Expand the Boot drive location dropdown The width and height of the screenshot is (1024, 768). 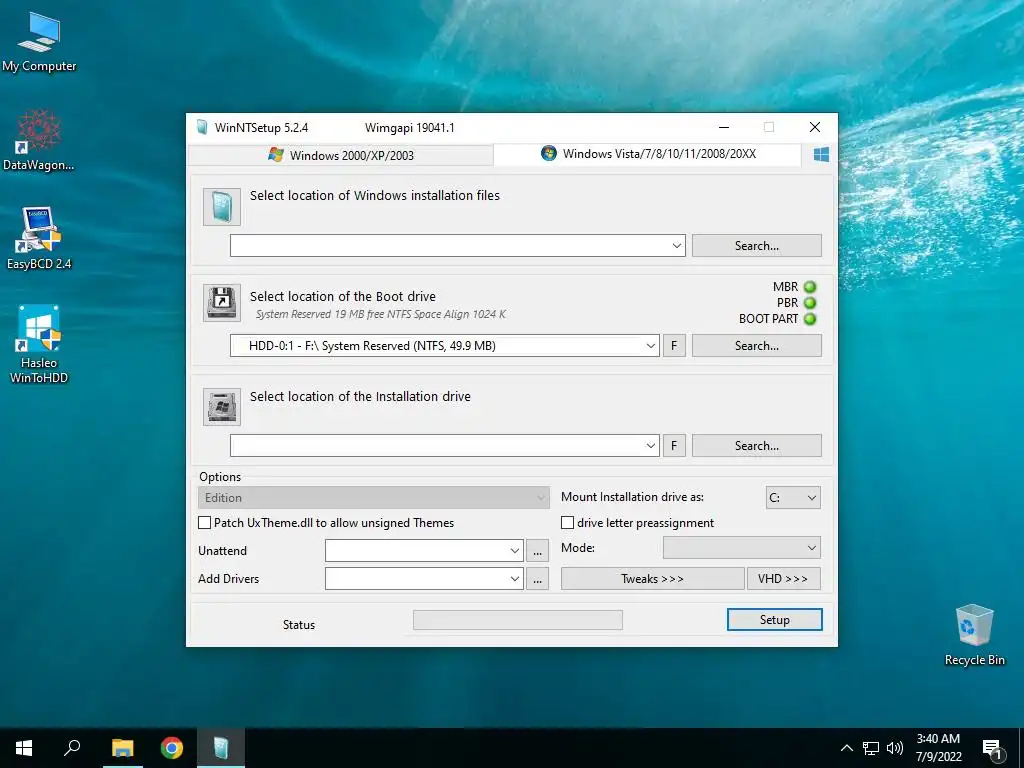click(650, 345)
